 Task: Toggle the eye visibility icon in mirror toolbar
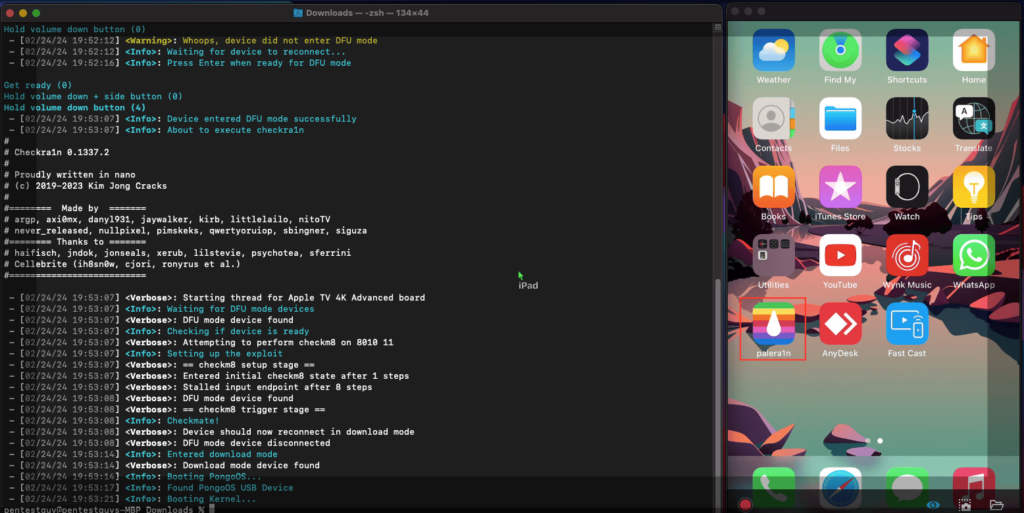tap(933, 505)
